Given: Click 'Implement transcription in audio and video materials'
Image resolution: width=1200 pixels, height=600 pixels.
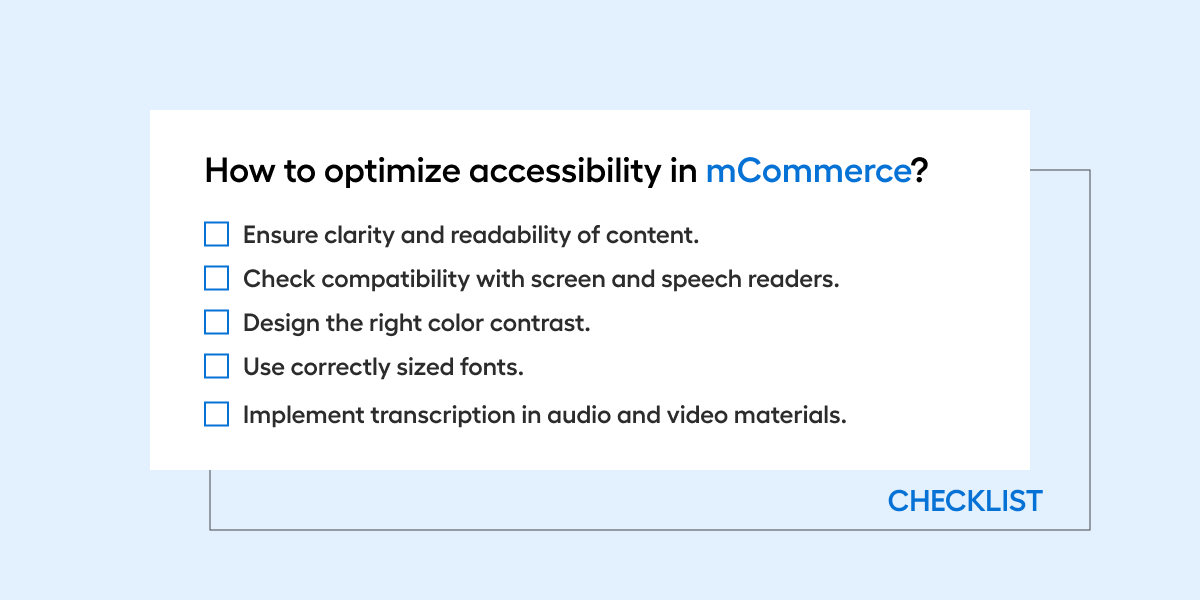Looking at the screenshot, I should 545,416.
